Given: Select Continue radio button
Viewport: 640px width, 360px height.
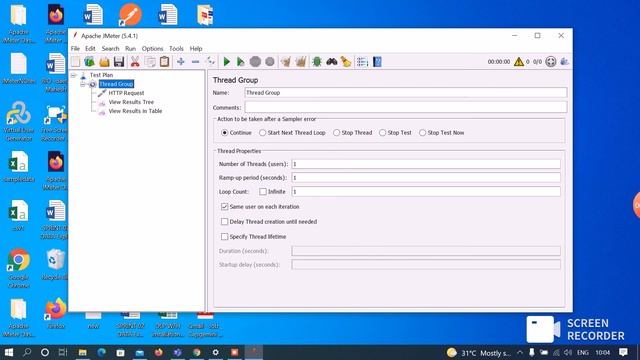Looking at the screenshot, I should tap(224, 133).
